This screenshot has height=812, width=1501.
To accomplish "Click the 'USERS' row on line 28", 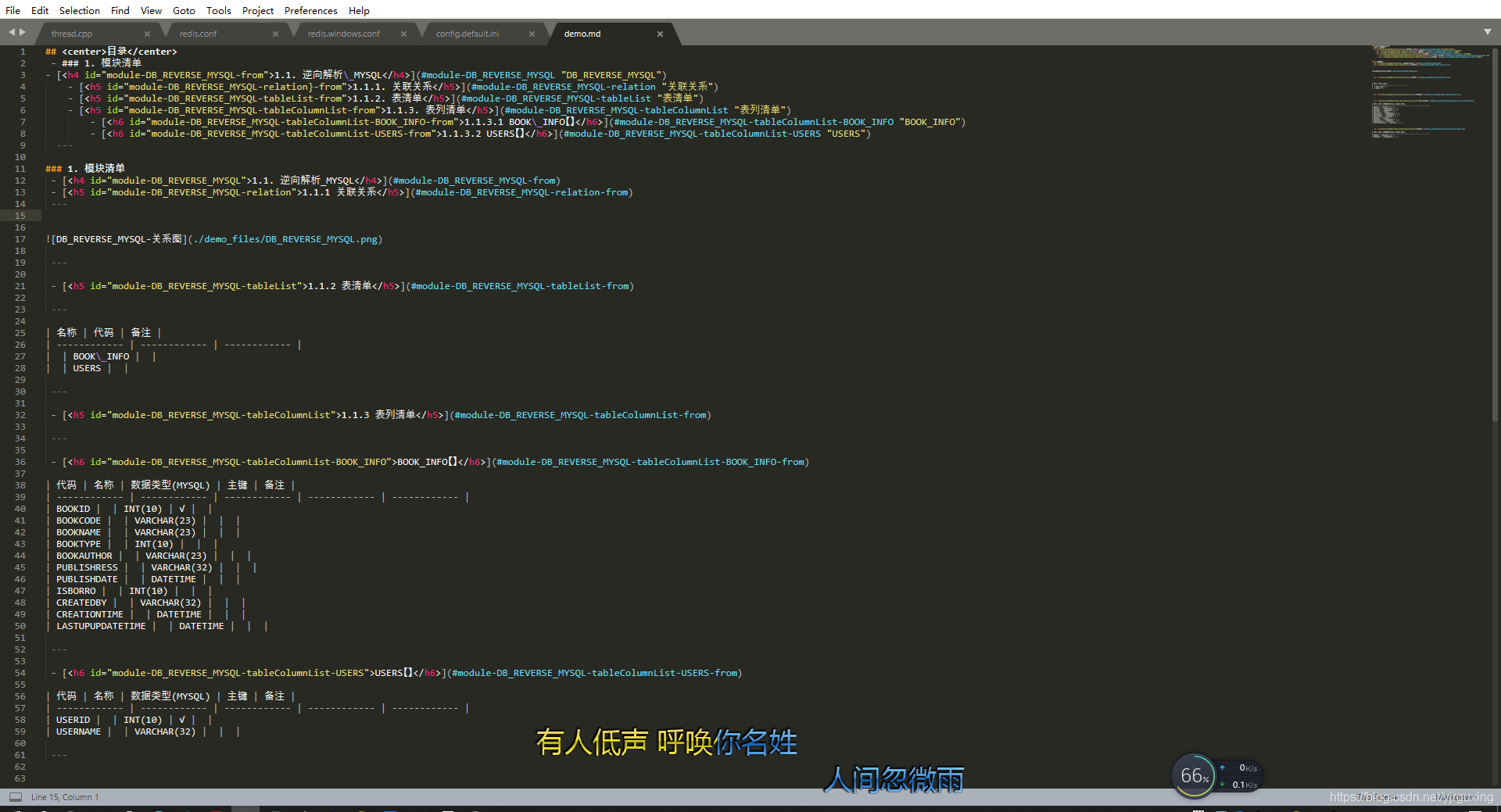I will pyautogui.click(x=87, y=368).
